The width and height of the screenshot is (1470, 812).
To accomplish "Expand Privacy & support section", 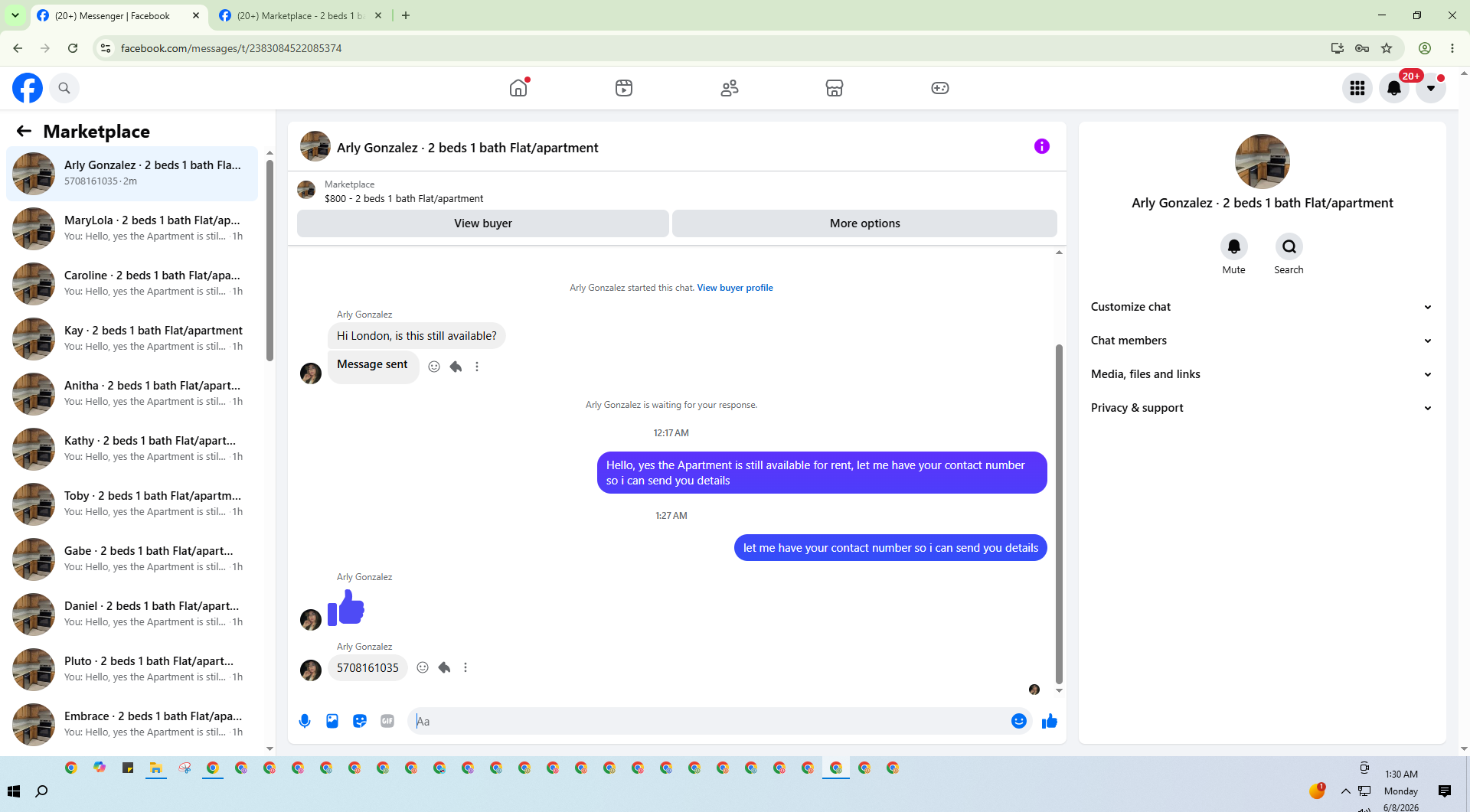I will click(1262, 408).
